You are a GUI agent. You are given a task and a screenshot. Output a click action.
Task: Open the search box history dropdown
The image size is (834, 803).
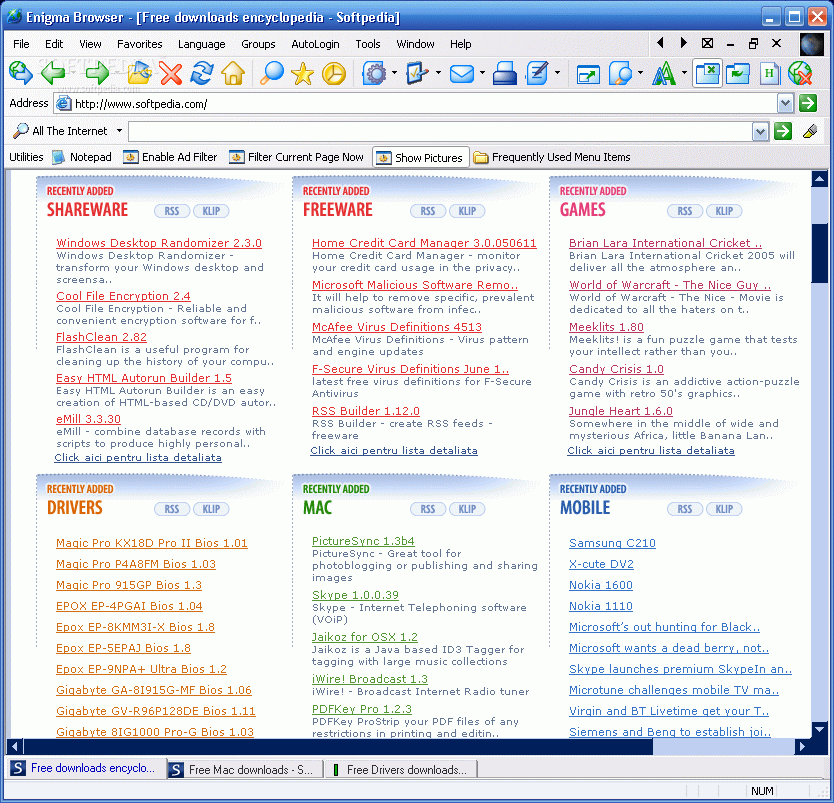761,131
